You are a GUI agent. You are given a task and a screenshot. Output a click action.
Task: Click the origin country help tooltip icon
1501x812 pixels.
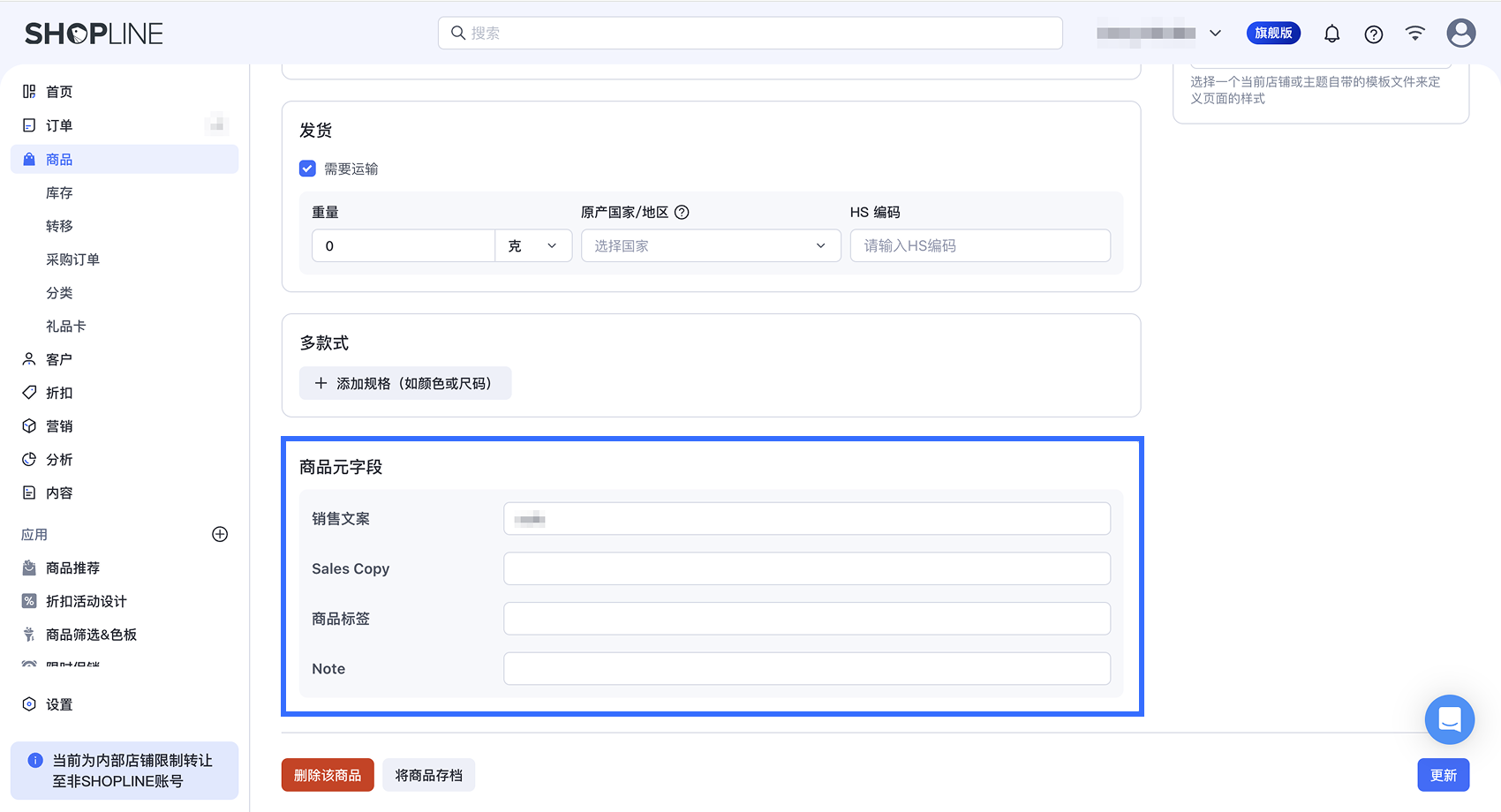coord(682,212)
